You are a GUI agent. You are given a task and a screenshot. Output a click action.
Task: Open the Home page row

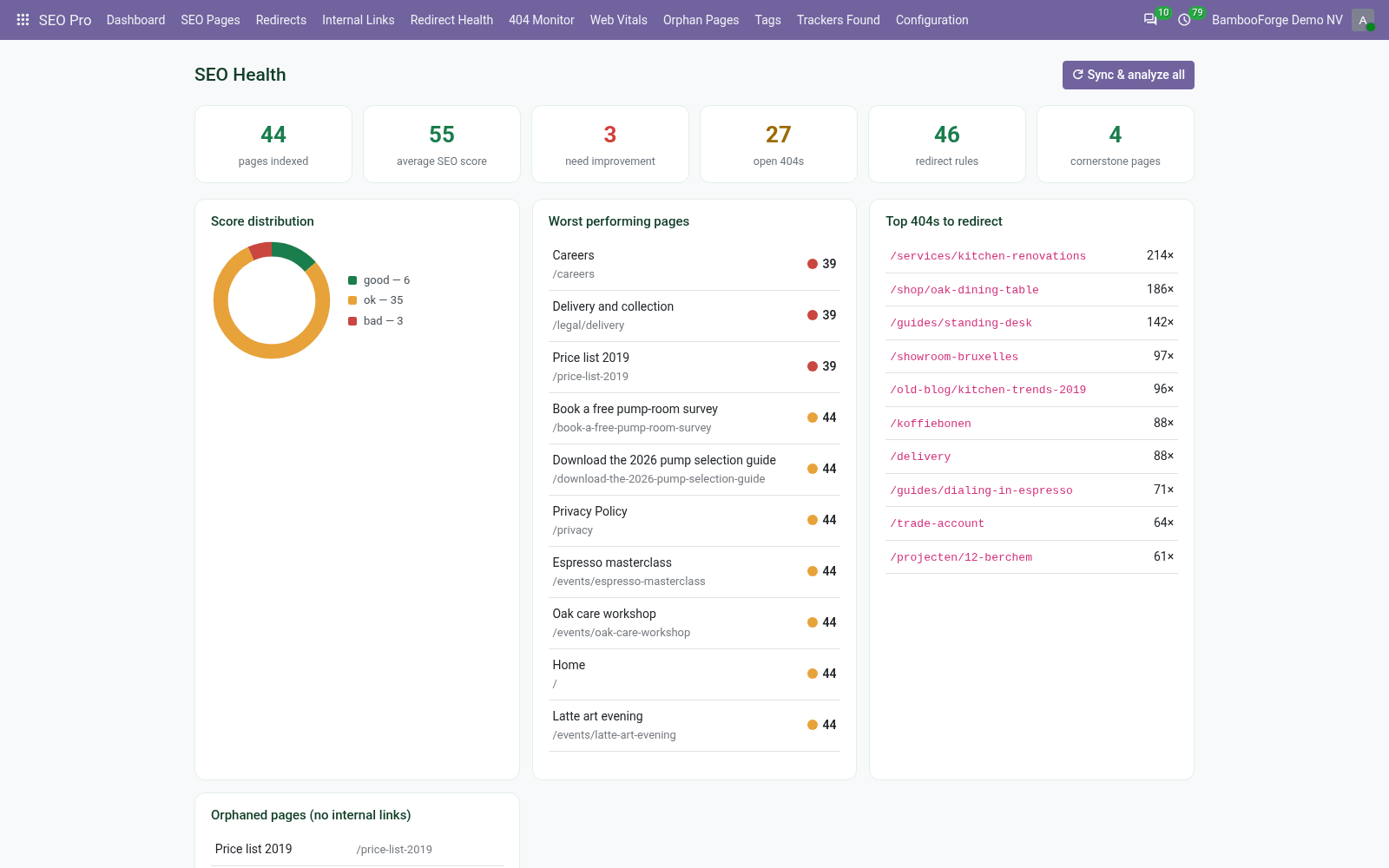(x=694, y=674)
